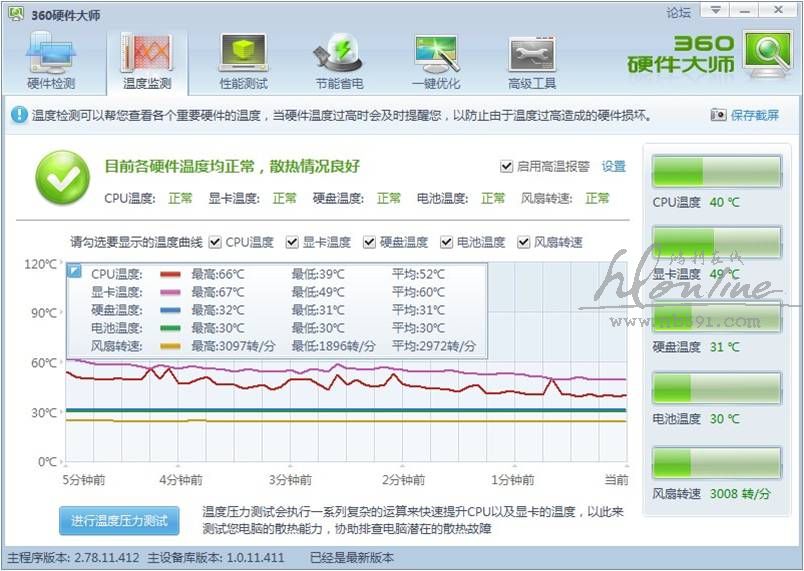Open the title bar dropdown menu arrow

(x=716, y=10)
